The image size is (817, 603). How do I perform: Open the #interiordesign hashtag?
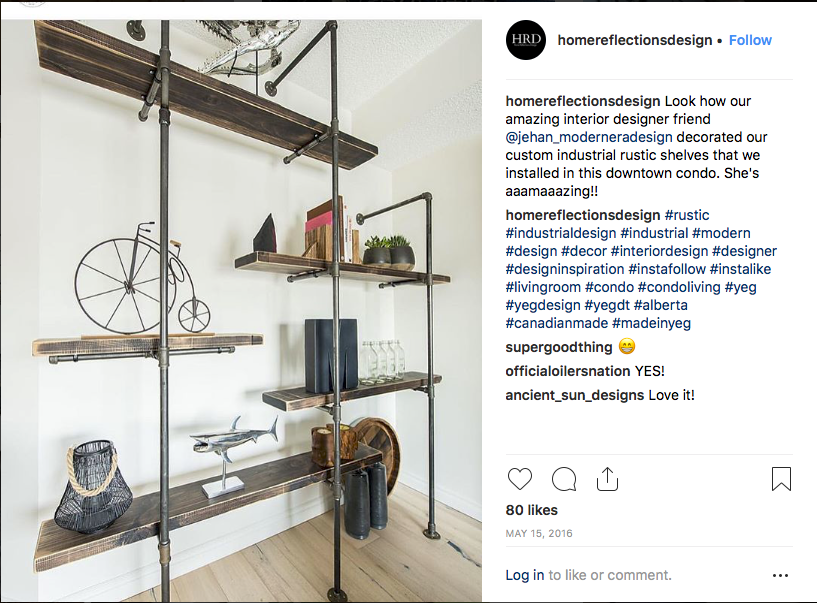click(659, 251)
